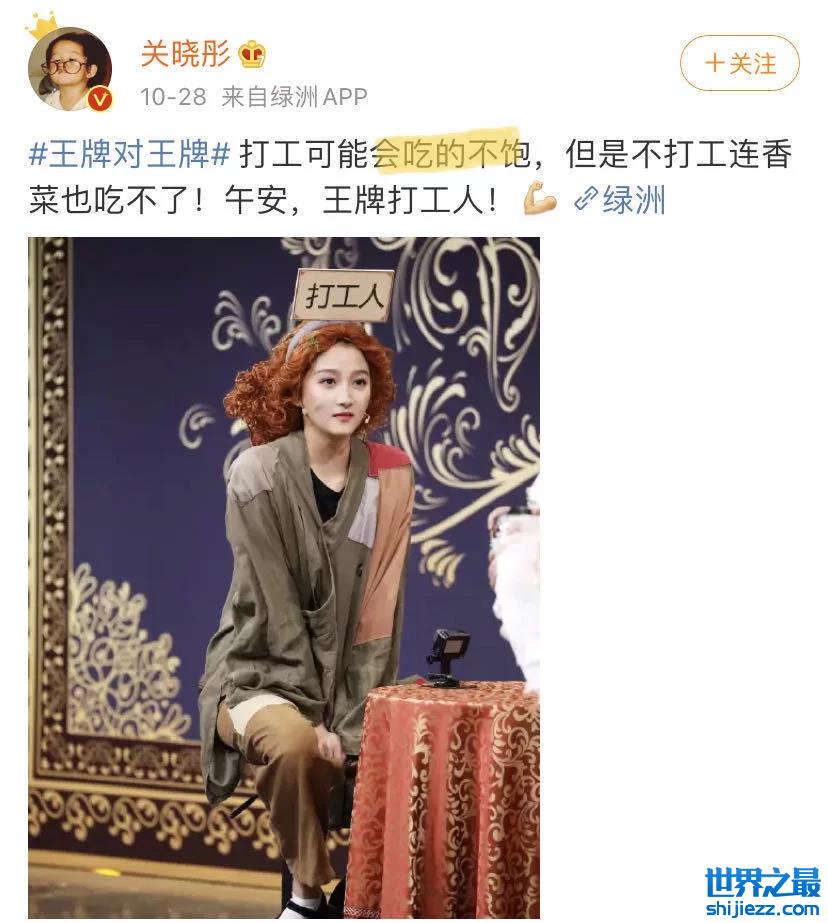
Task: Click the 打工人 sign in the photo
Action: [344, 295]
